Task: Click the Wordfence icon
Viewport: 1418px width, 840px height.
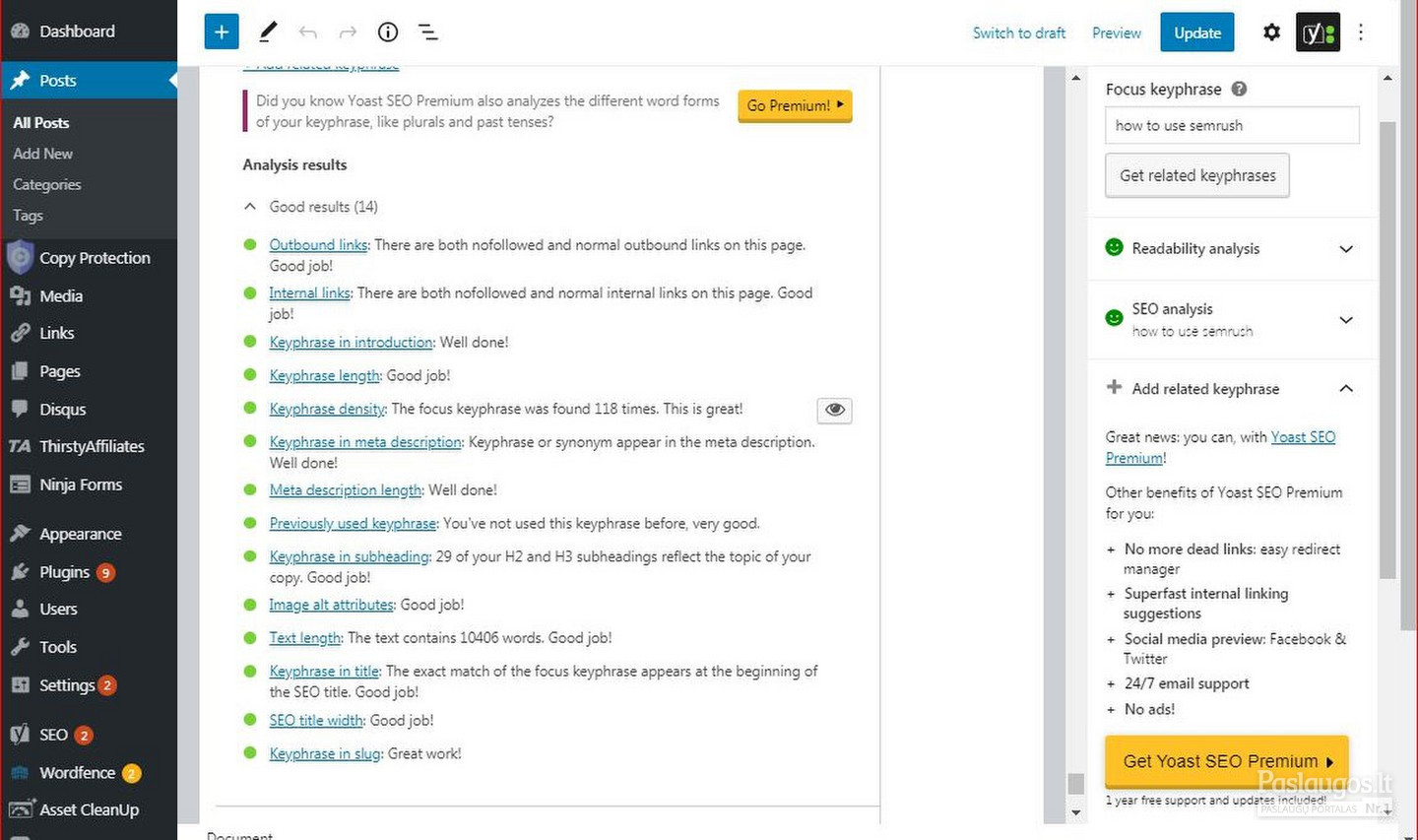Action: (x=20, y=773)
